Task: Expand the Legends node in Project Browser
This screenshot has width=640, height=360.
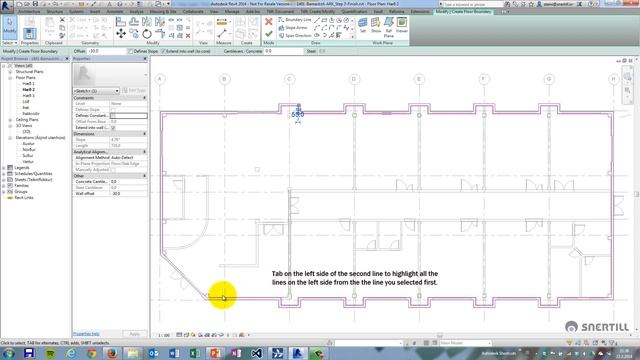Action: [4, 168]
